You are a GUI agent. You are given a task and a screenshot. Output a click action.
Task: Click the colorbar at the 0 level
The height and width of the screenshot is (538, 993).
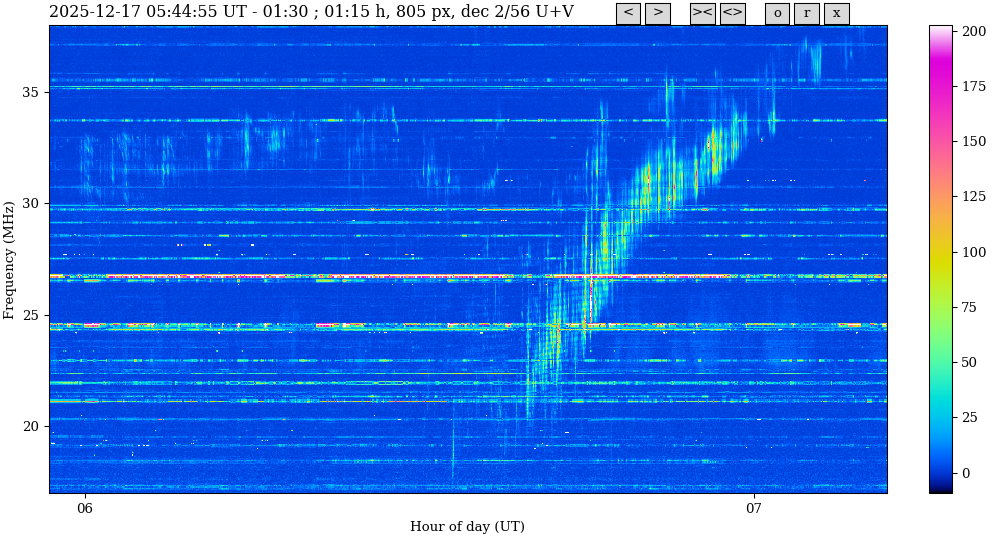pyautogui.click(x=940, y=472)
